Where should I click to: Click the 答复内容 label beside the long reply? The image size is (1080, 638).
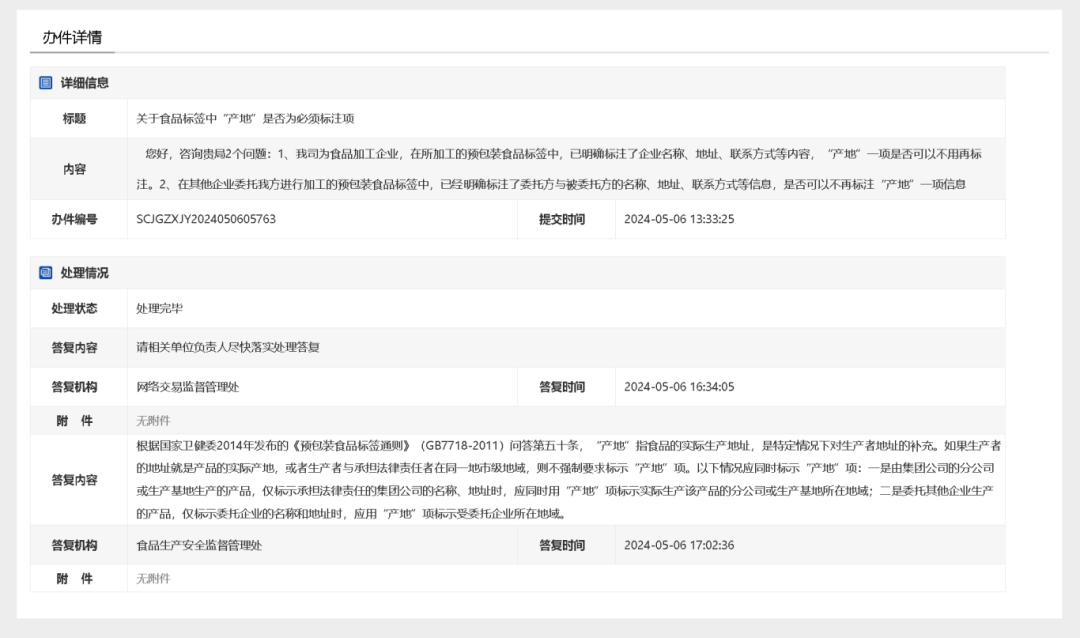pos(74,480)
